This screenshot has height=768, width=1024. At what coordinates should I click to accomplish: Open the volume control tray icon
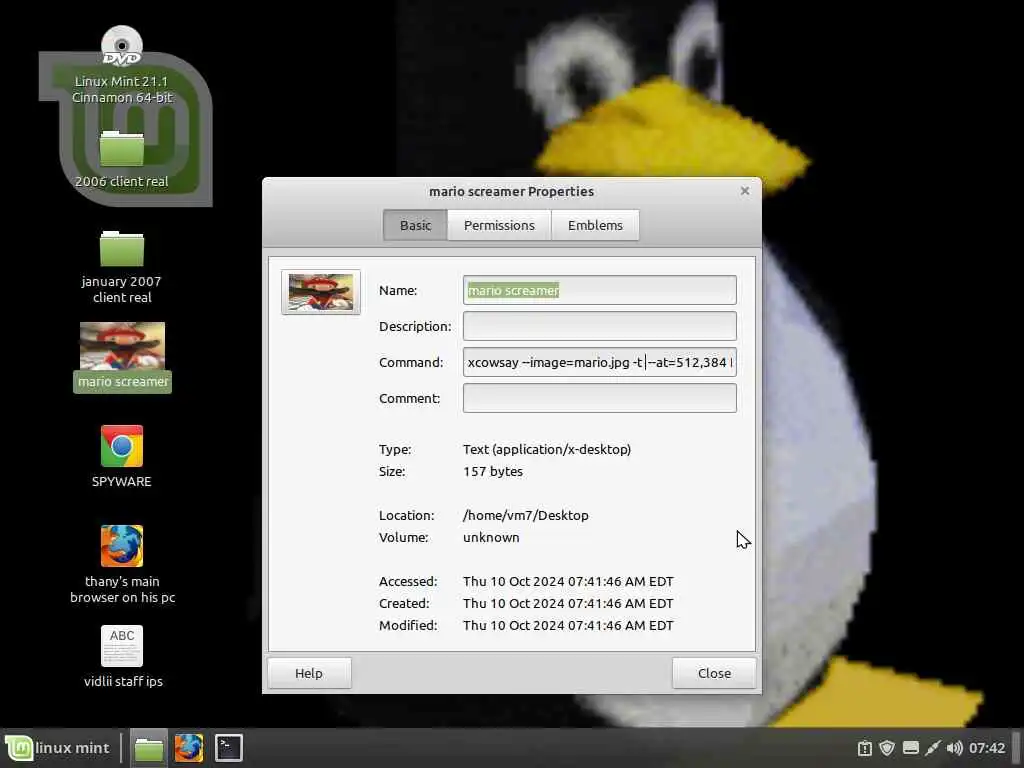[x=954, y=748]
